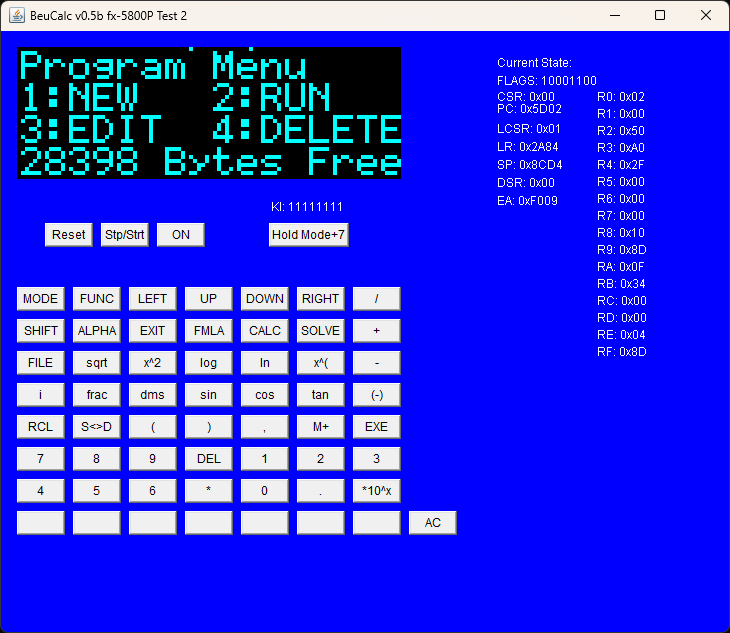
Task: Click the tan key
Action: coord(320,395)
